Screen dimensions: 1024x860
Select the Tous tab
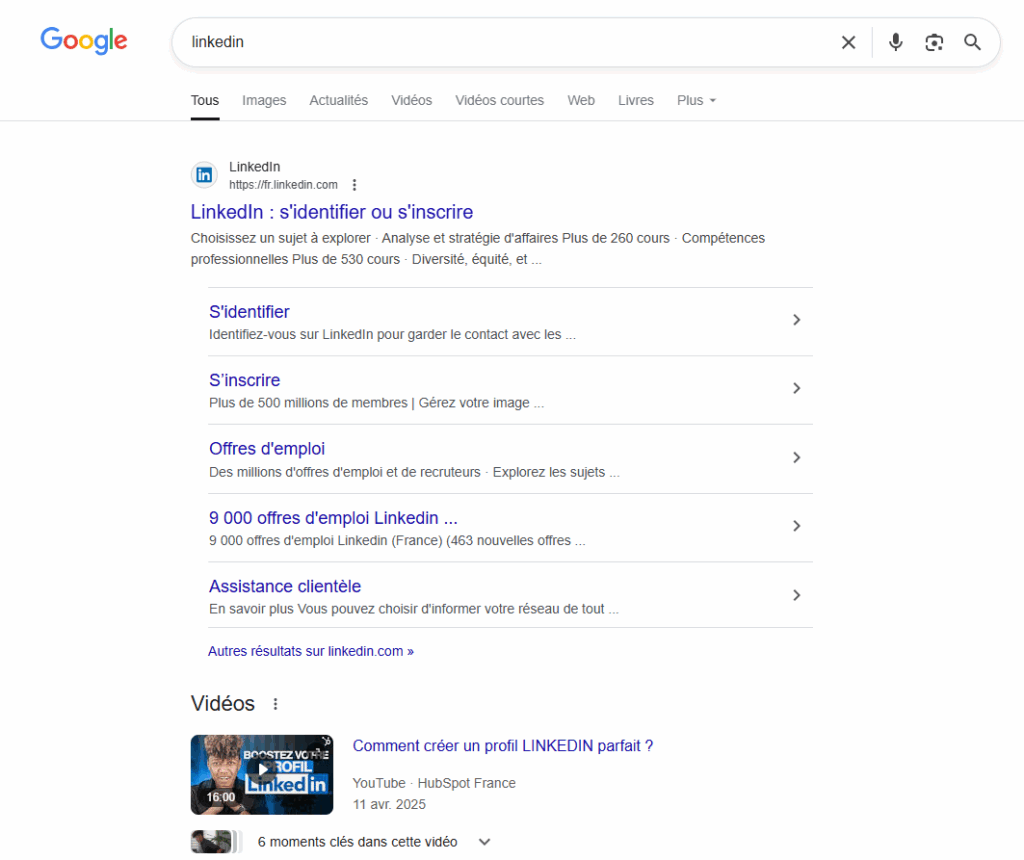pyautogui.click(x=204, y=101)
